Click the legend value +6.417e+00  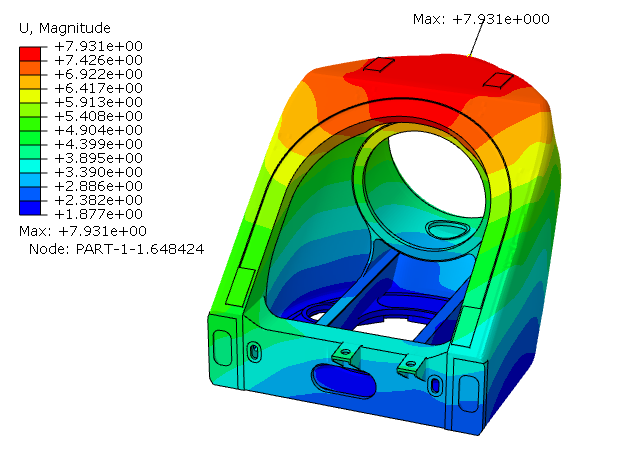coord(98,88)
